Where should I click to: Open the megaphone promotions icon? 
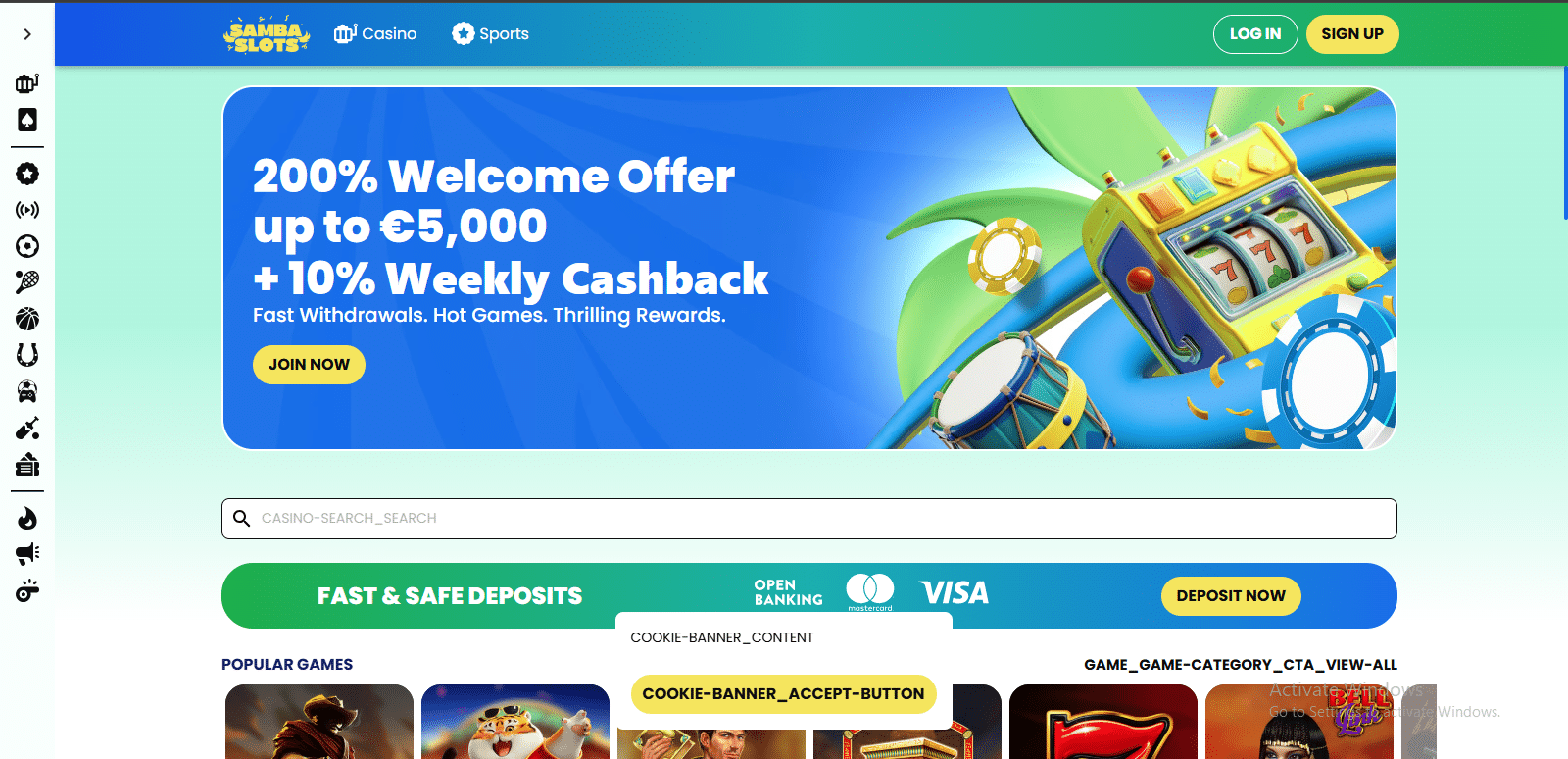(x=27, y=554)
